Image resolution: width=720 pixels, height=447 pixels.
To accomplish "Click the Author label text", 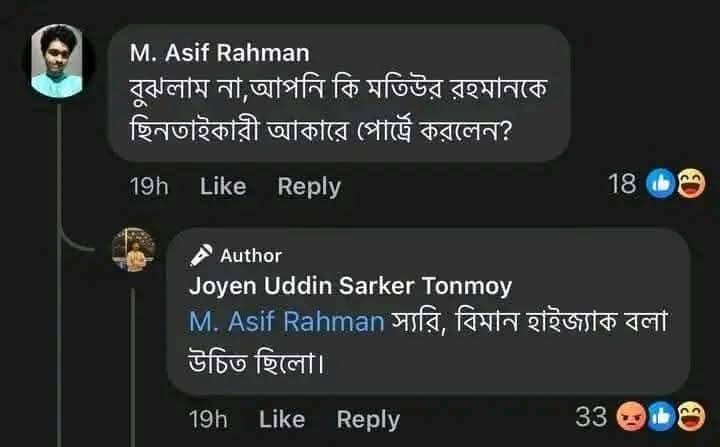I will coord(251,255).
